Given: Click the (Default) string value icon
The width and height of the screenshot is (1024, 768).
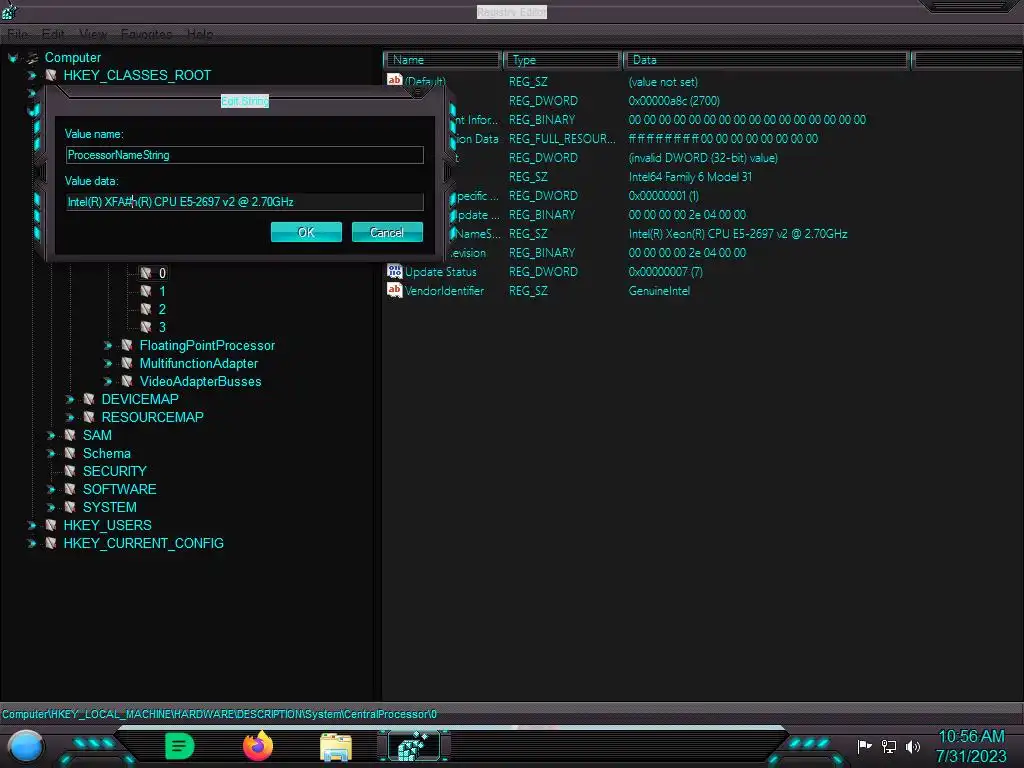Looking at the screenshot, I should pyautogui.click(x=394, y=80).
